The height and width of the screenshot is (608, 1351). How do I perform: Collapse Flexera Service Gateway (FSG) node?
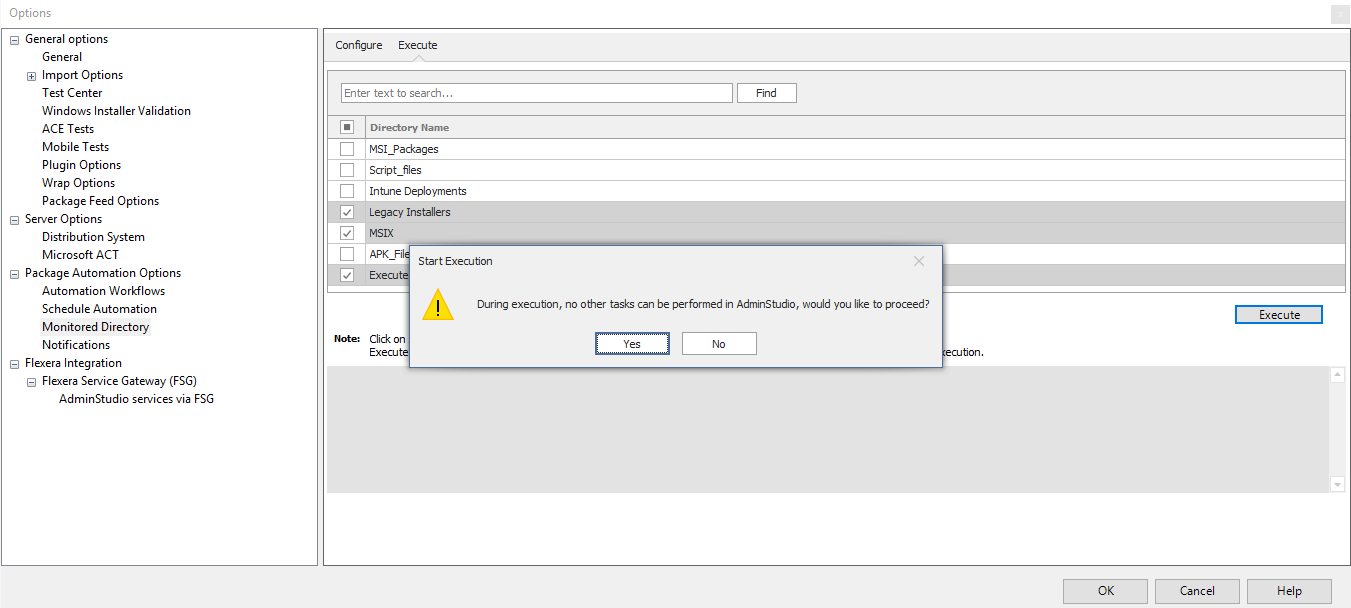pyautogui.click(x=32, y=382)
